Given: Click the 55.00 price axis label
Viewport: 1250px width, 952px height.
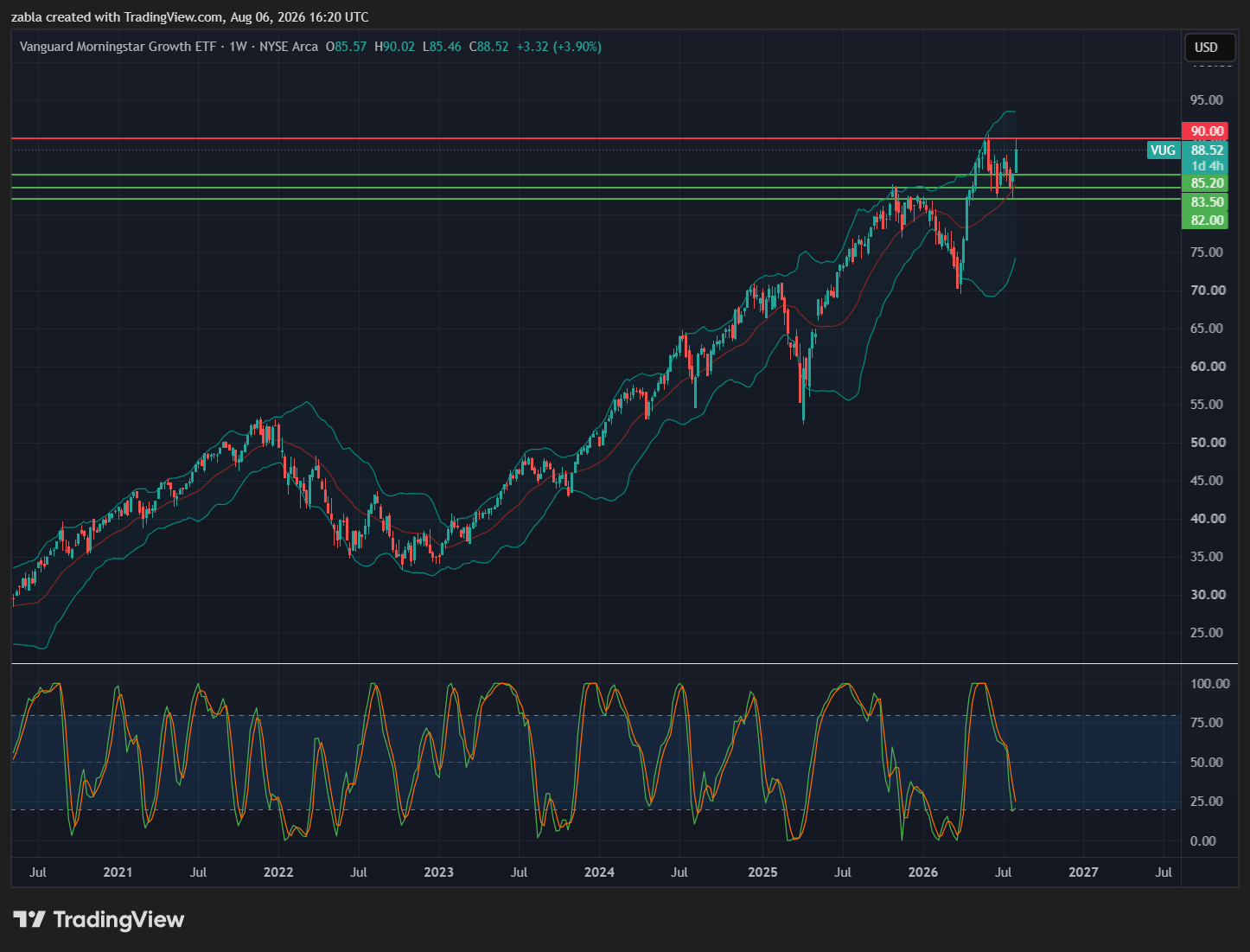Looking at the screenshot, I should [1208, 405].
